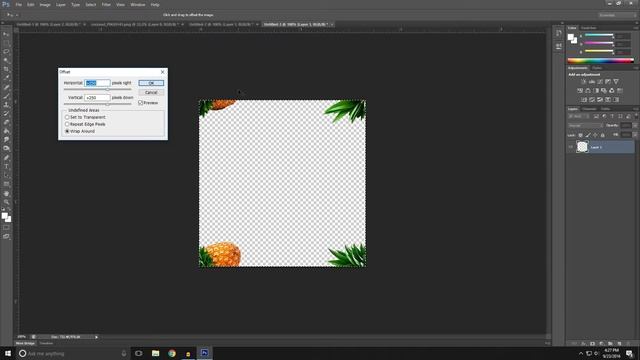This screenshot has height=360, width=640.
Task: Add a Curves adjustment
Action: [600, 82]
